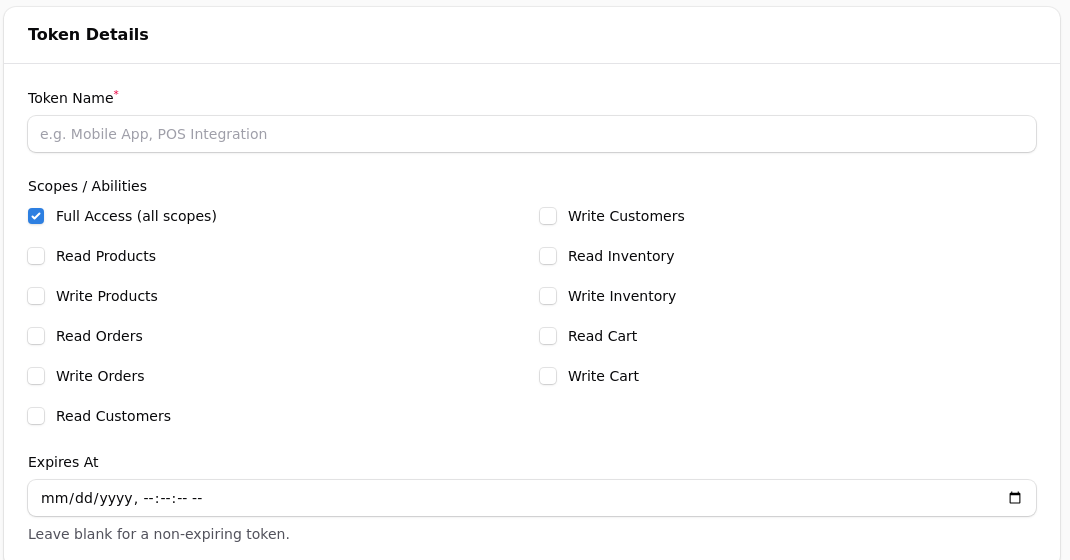Click the Token Details heading
1070x560 pixels.
[88, 35]
